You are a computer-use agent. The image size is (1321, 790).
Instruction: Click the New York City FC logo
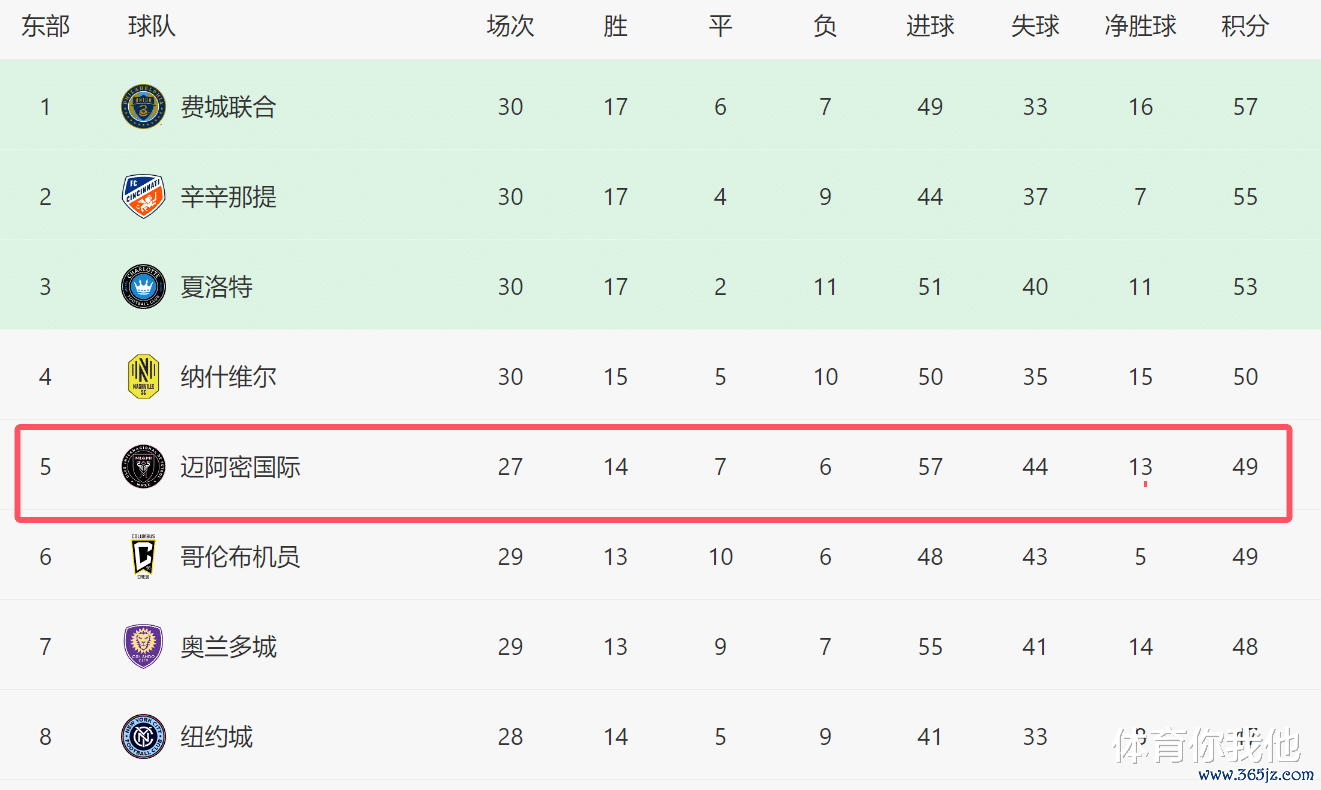(x=143, y=737)
